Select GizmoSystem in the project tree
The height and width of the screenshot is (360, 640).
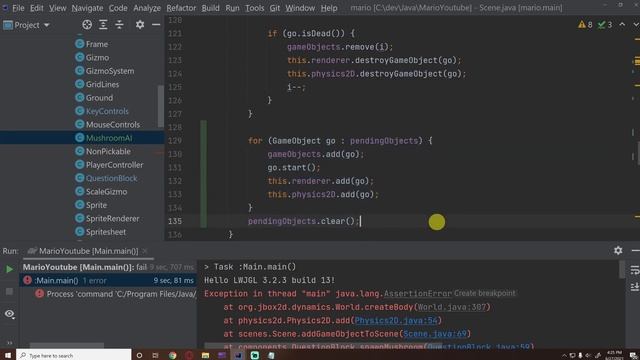110,71
